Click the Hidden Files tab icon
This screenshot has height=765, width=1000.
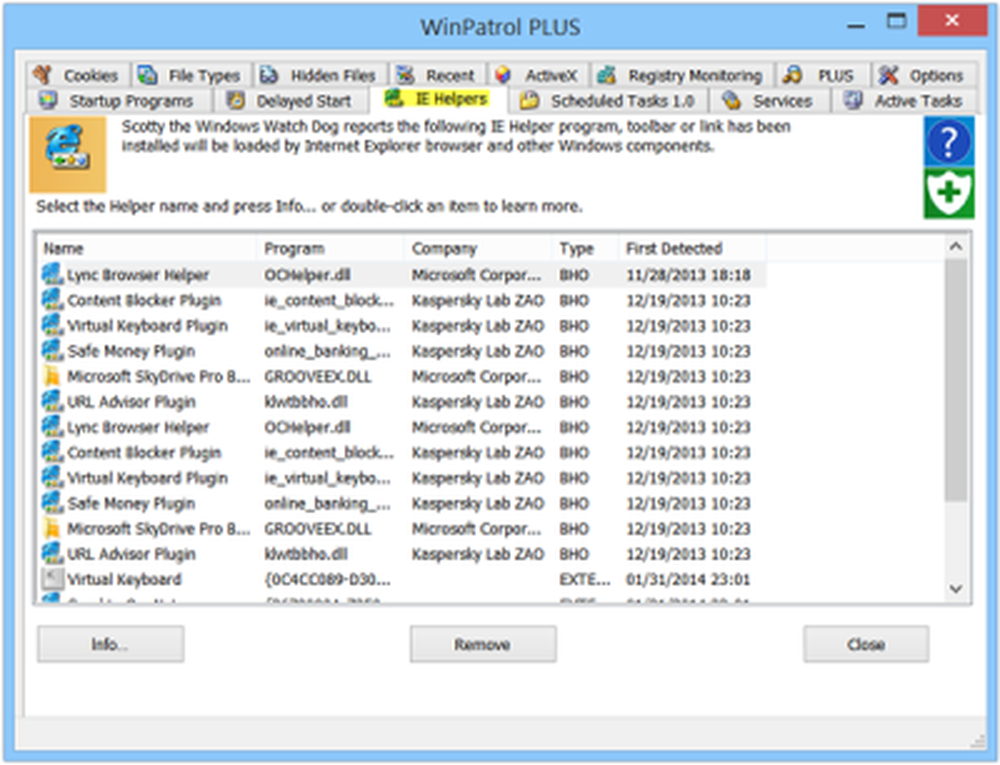[269, 75]
